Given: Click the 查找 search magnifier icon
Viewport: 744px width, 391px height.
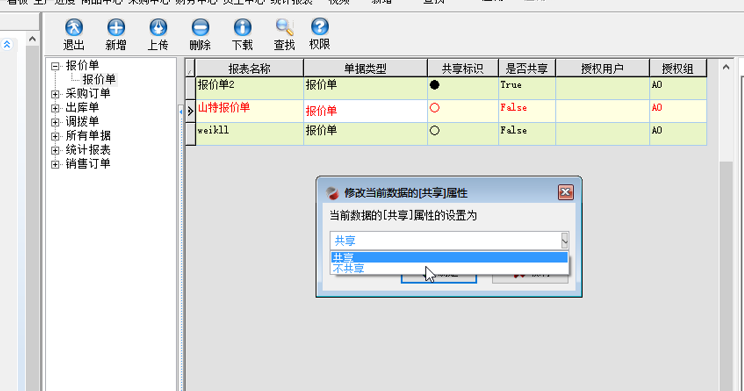Looking at the screenshot, I should tap(284, 28).
